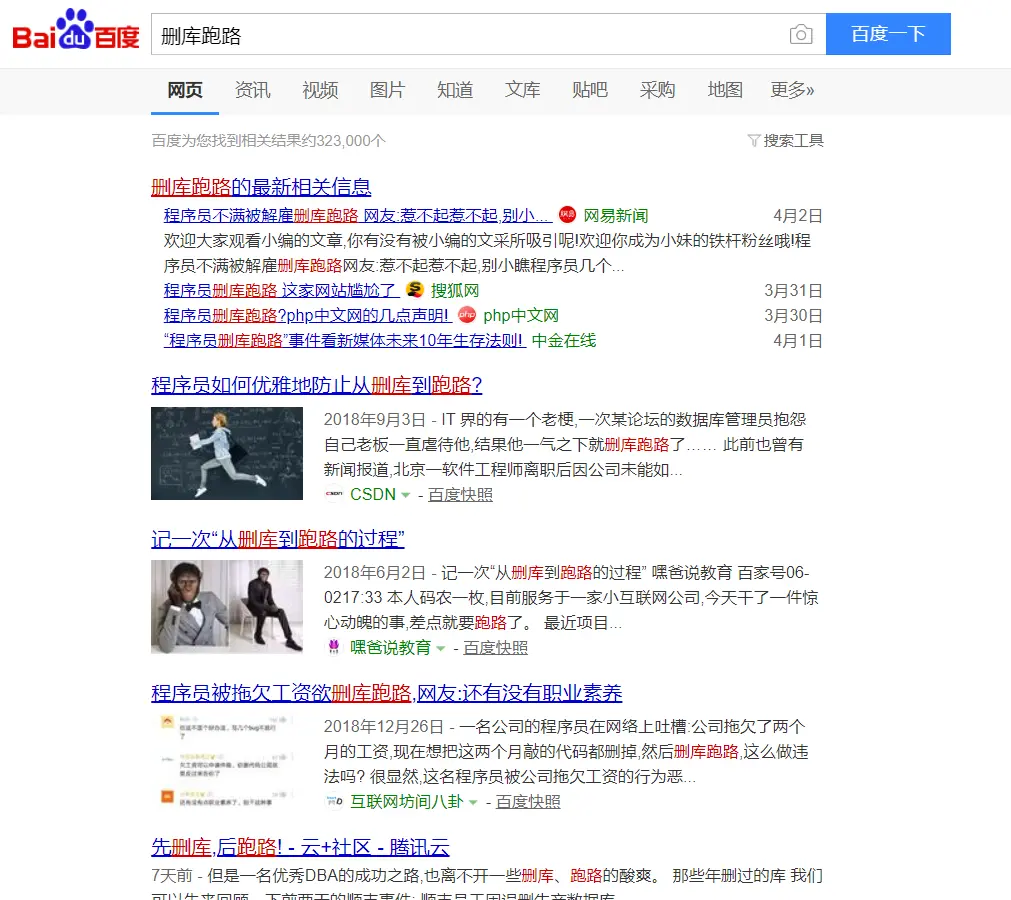Click the 搜狐网 source icon

point(415,290)
